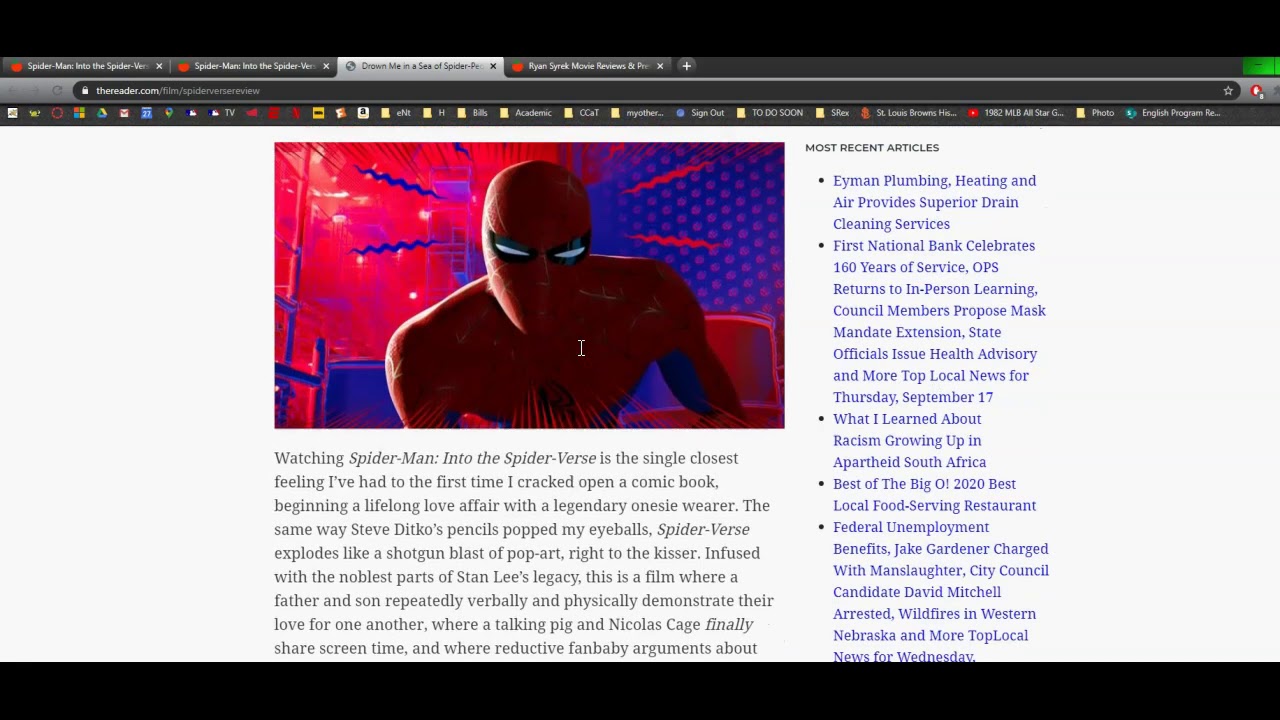Open the Microsoft bookmark icon
This screenshot has height=720, width=1280.
pos(79,113)
